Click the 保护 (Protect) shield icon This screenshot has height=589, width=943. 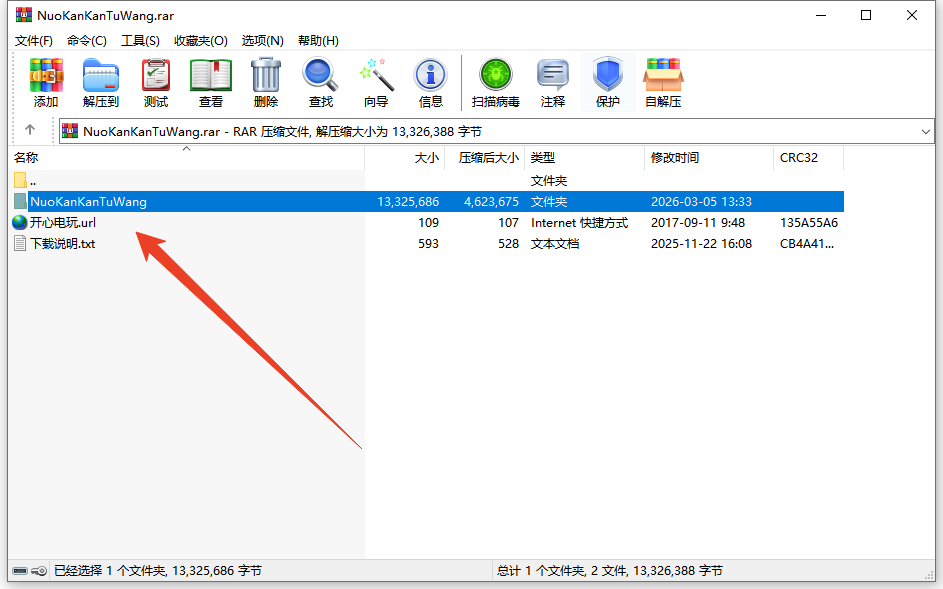607,82
